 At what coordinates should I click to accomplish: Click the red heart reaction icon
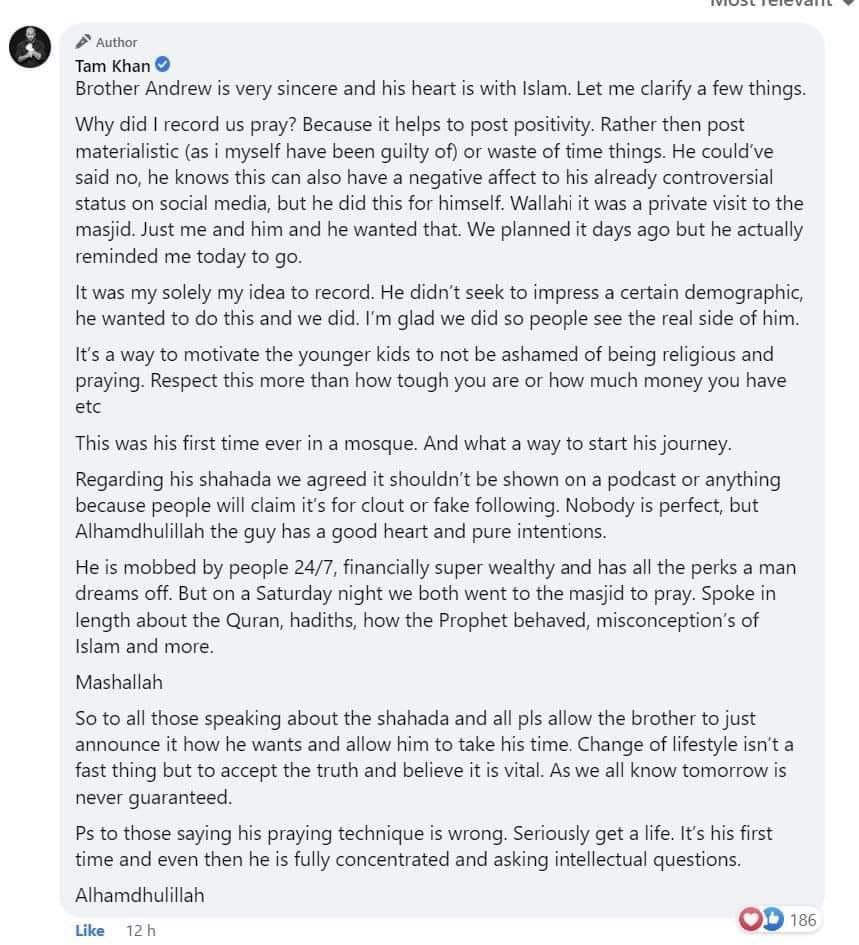coord(750,919)
